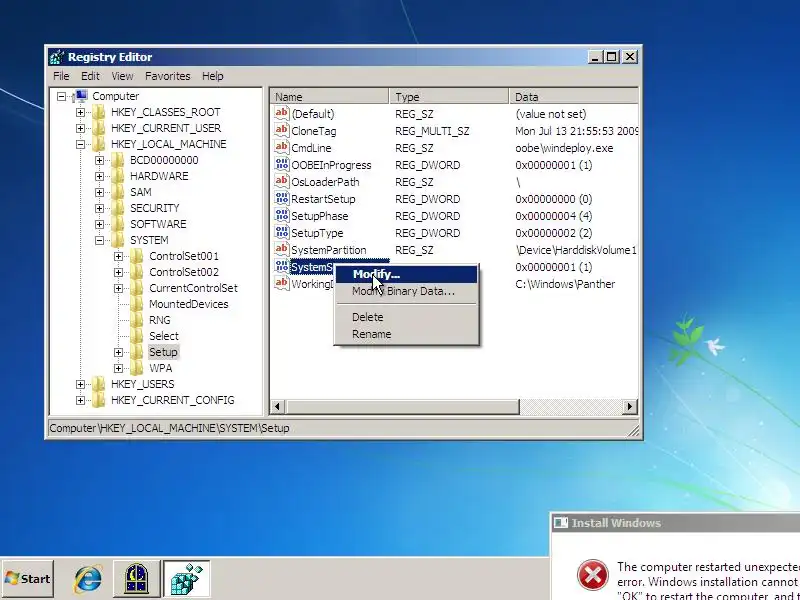800x600 pixels.
Task: Select the Computer icon in tree
Action: (80, 96)
